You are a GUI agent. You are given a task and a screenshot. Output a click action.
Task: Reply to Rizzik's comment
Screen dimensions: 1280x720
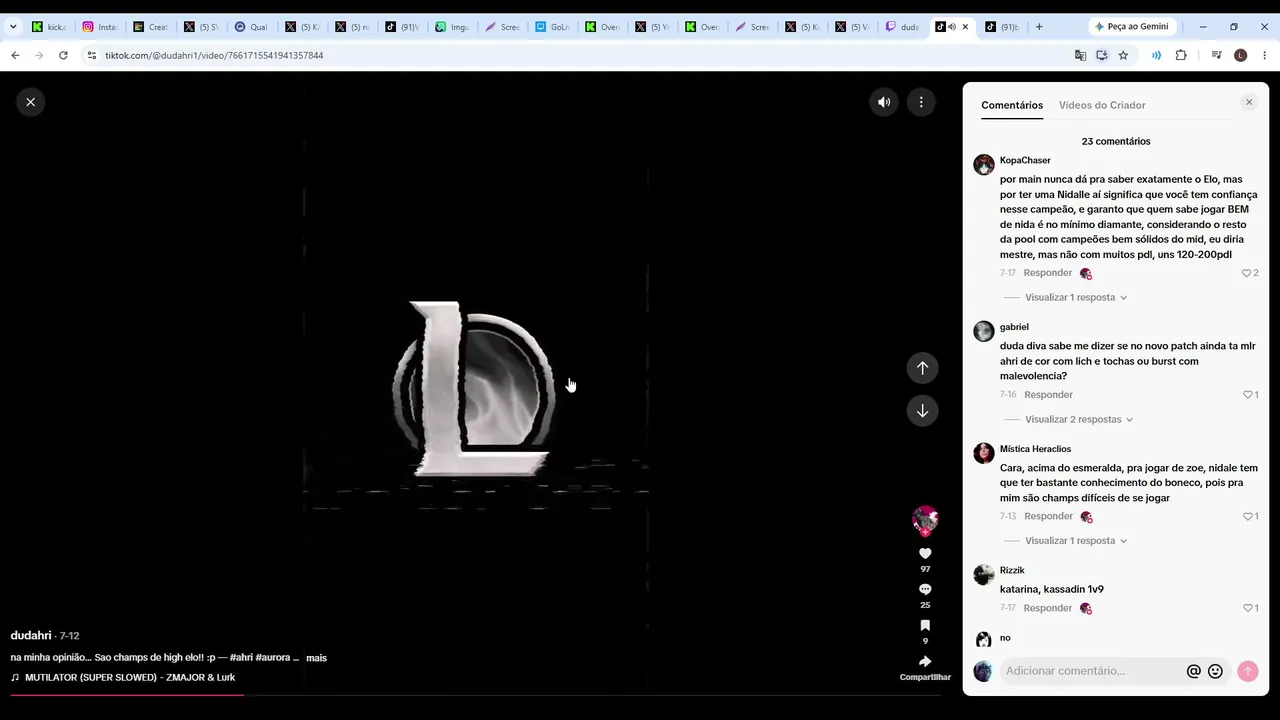click(1048, 608)
